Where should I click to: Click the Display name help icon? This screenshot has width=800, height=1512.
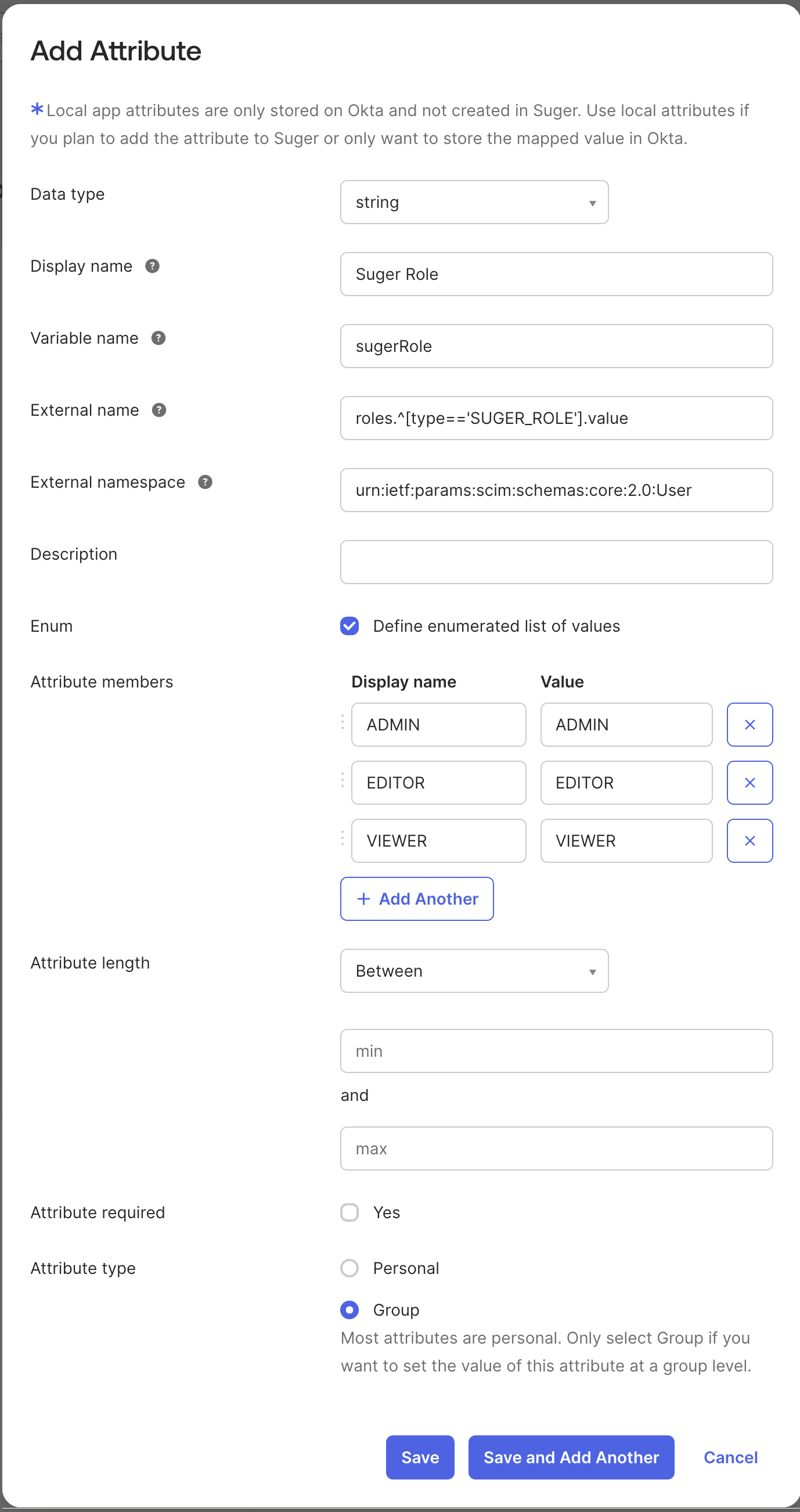[x=153, y=266]
